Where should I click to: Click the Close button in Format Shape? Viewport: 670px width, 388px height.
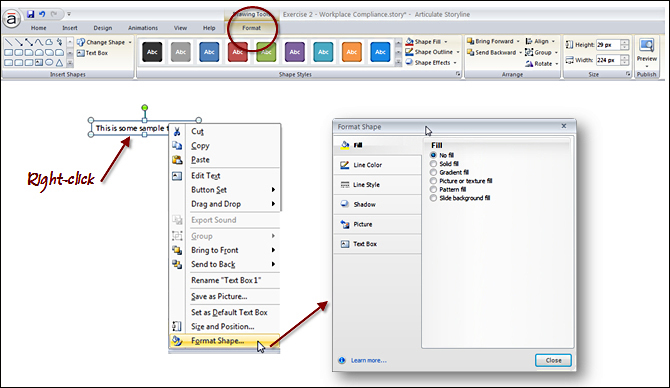point(553,360)
